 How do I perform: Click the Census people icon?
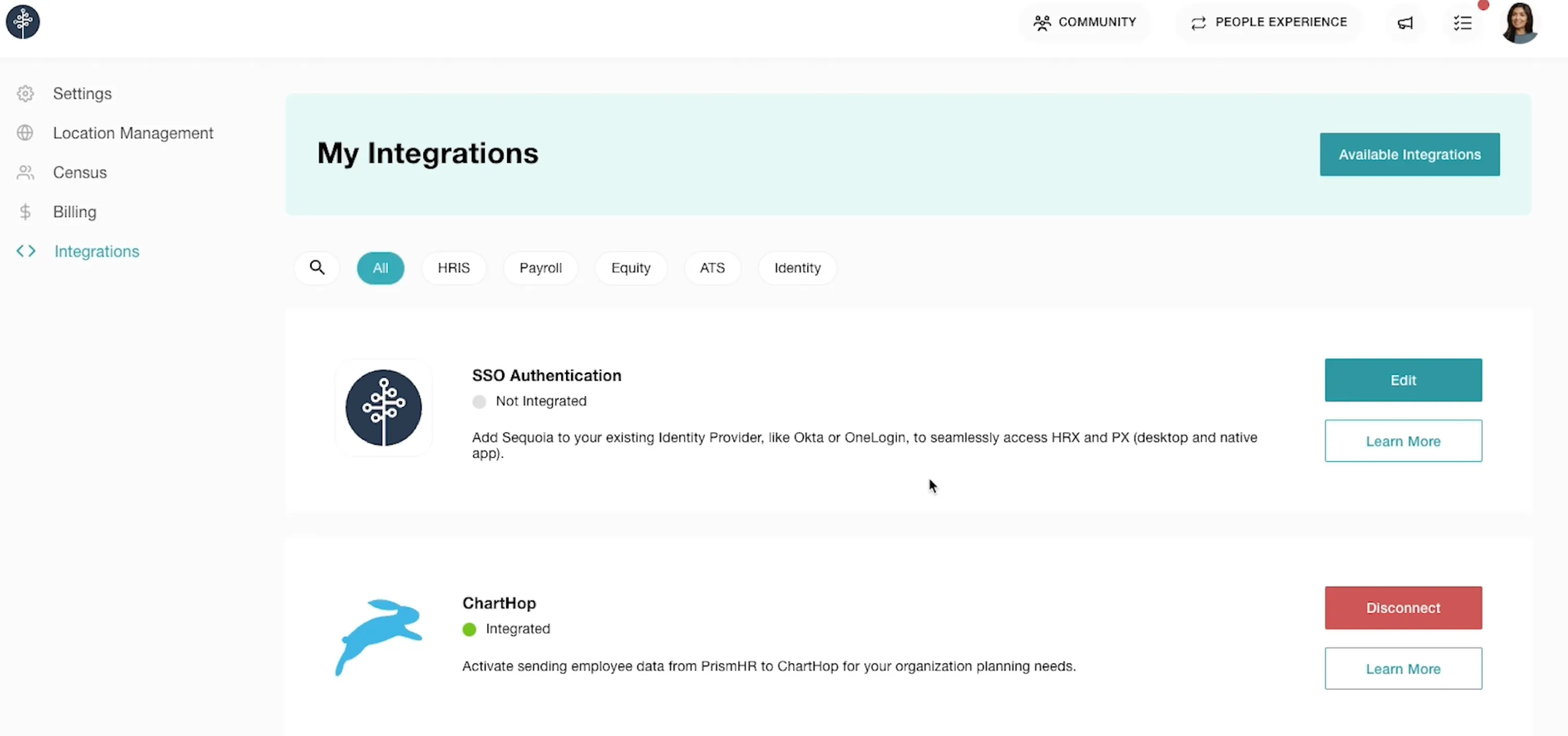pos(25,173)
